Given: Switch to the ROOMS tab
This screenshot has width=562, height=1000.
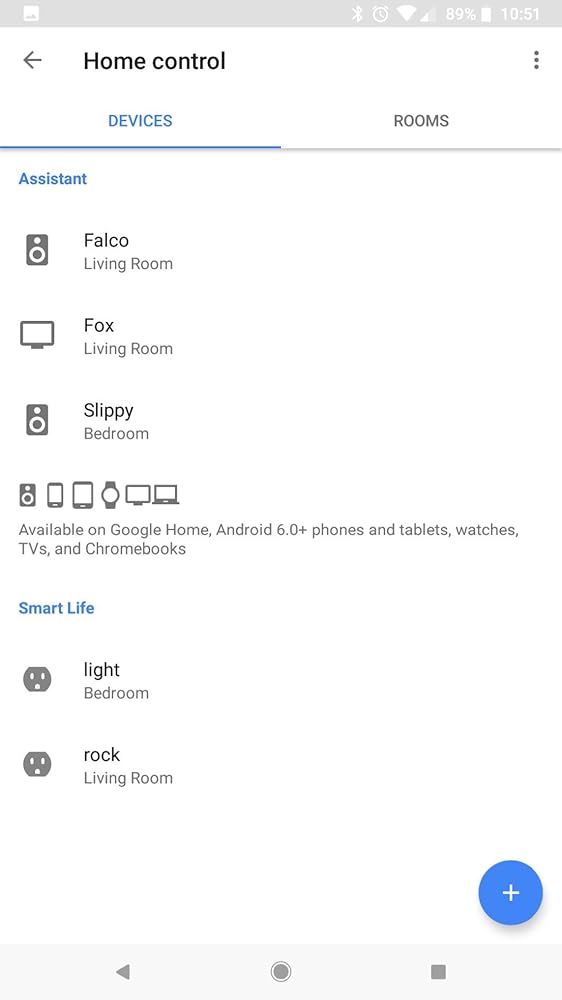Looking at the screenshot, I should [421, 121].
